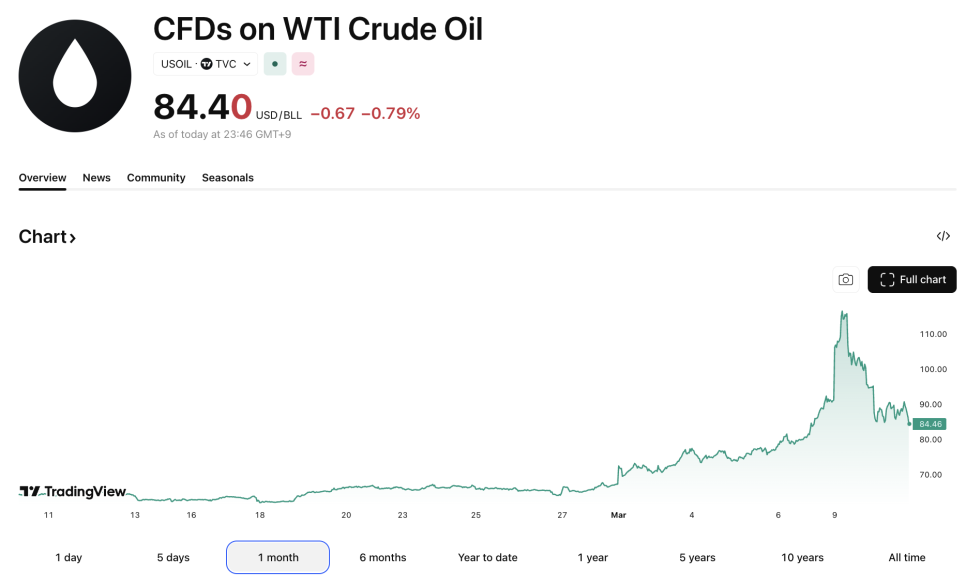This screenshot has height=586, width=966.
Task: Open the USOIL TVC symbol source dropdown
Action: pos(206,64)
